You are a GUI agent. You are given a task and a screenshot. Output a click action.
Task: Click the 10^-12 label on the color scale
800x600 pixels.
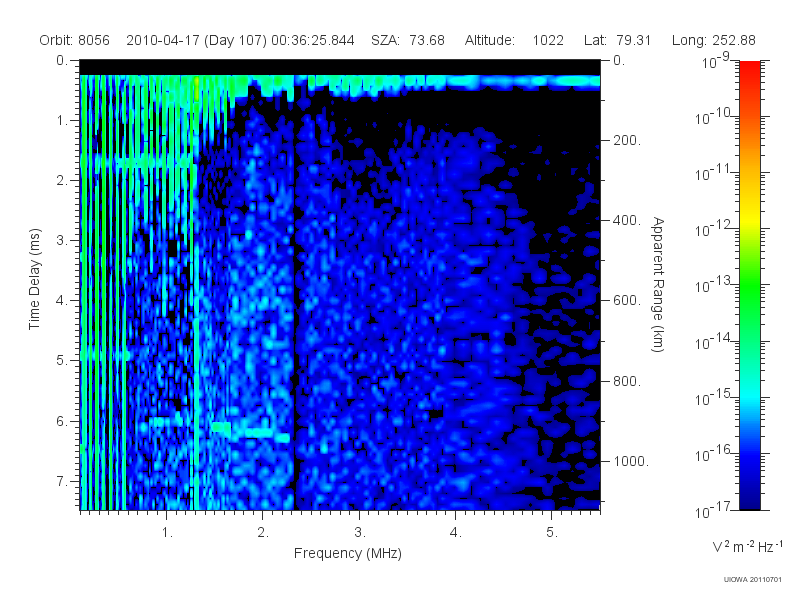pos(714,229)
